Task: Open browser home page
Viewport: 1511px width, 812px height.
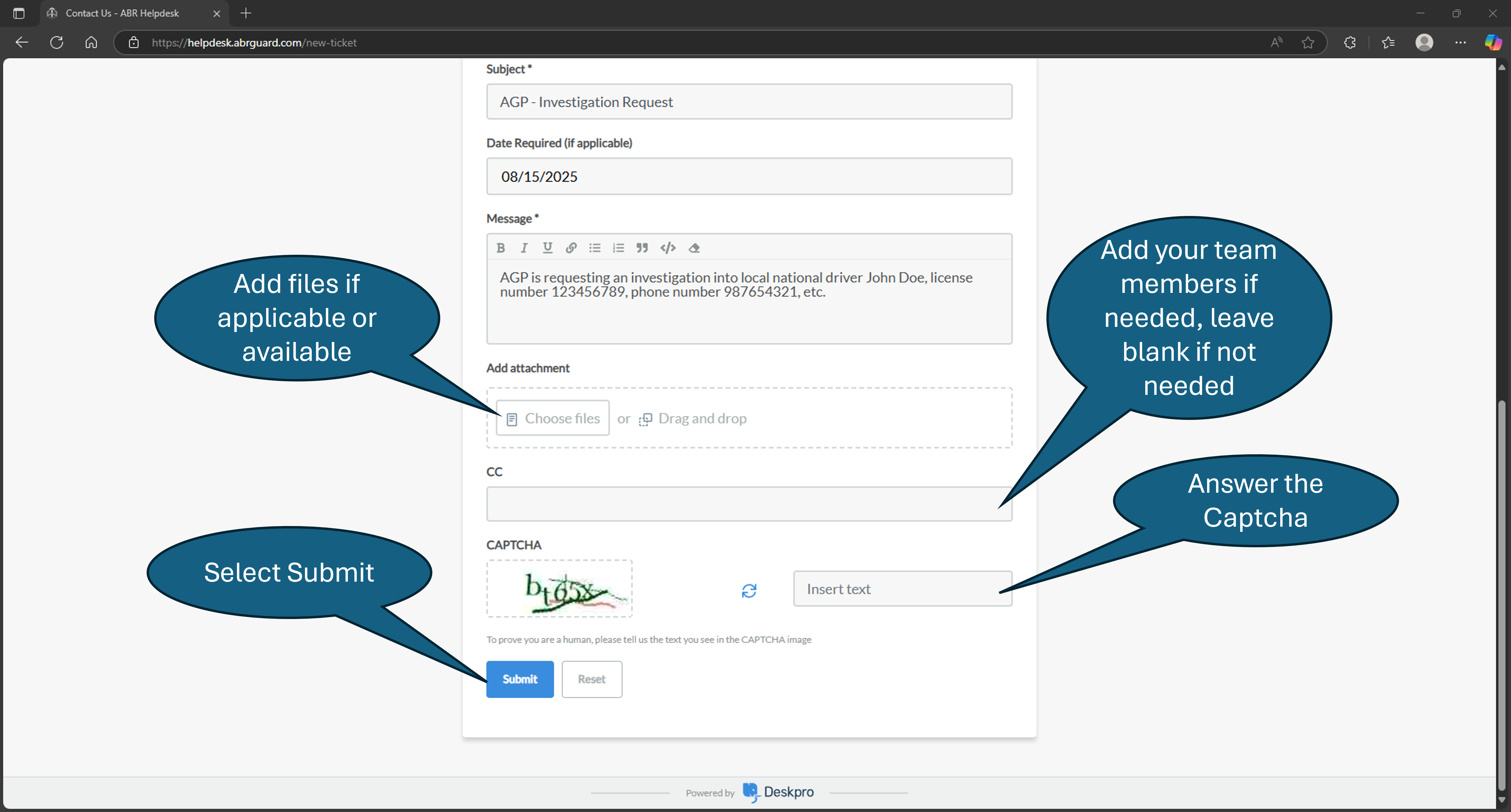Action: 91,42
